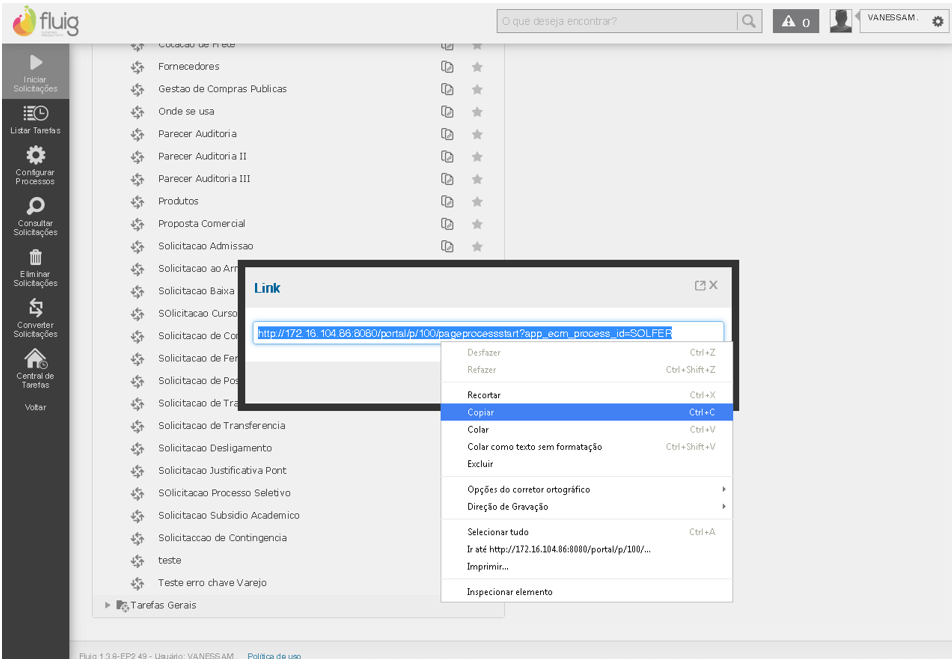Expand the Tarefas Gerais folder
Viewport: 952px width, 659px height.
click(x=108, y=605)
